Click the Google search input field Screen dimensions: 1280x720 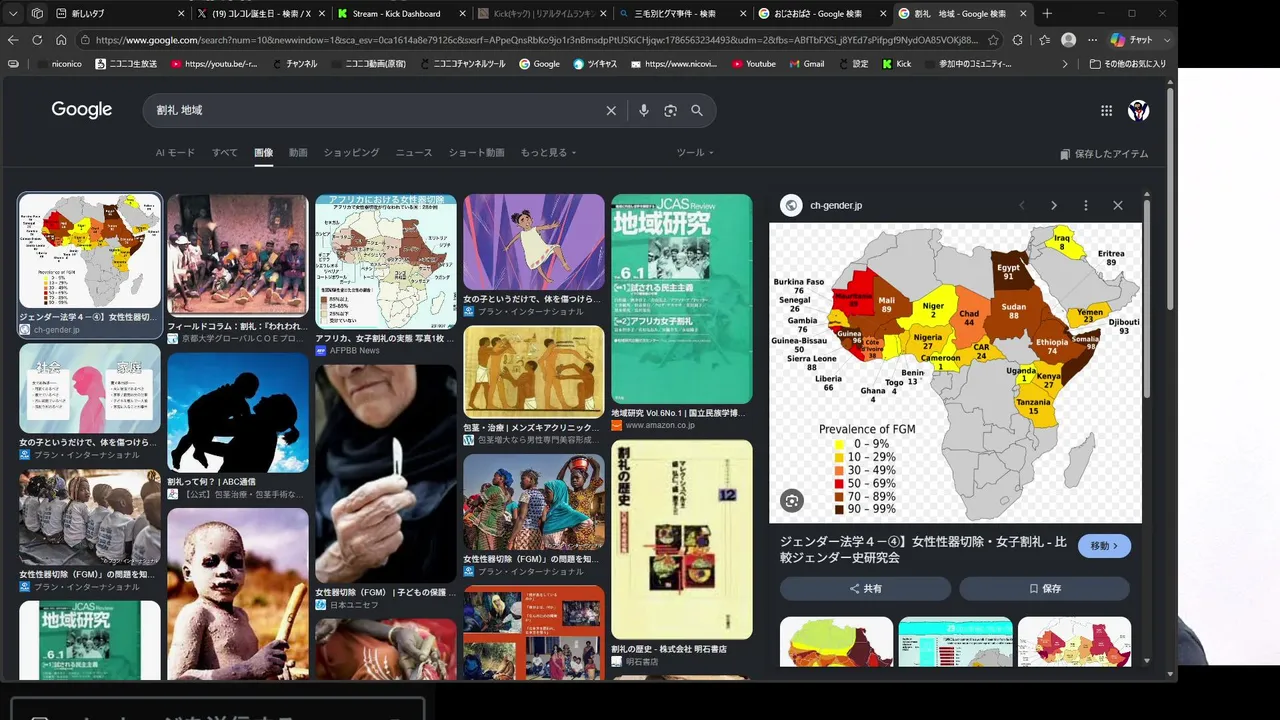click(375, 110)
